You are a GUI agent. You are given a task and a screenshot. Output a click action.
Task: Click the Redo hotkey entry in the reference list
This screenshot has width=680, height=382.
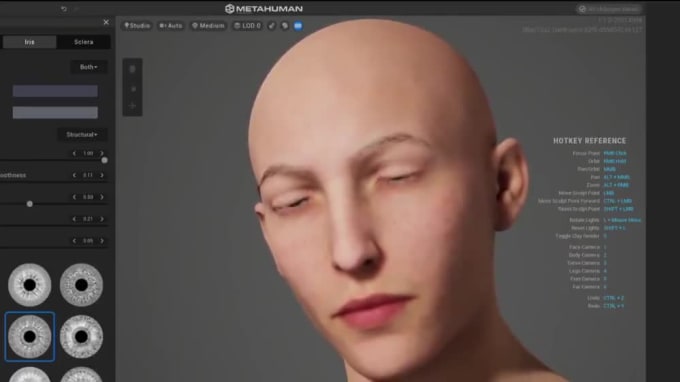point(605,306)
